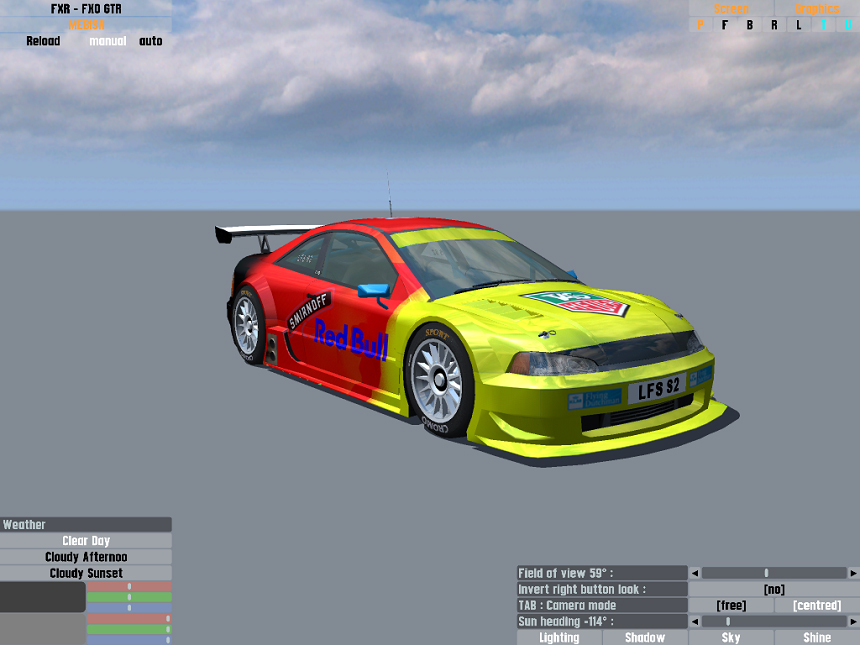This screenshot has width=860, height=645.
Task: Toggle invert right button look [no]
Action: click(774, 590)
